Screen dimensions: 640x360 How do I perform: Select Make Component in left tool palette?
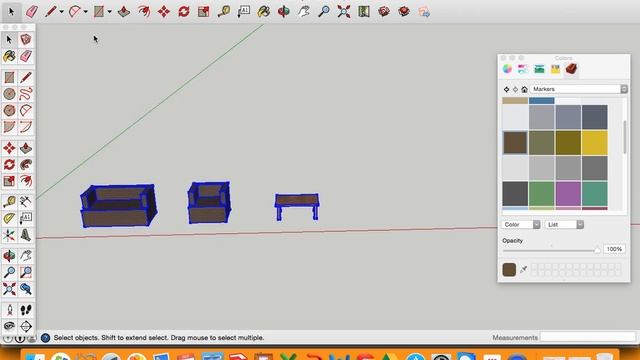(26, 39)
